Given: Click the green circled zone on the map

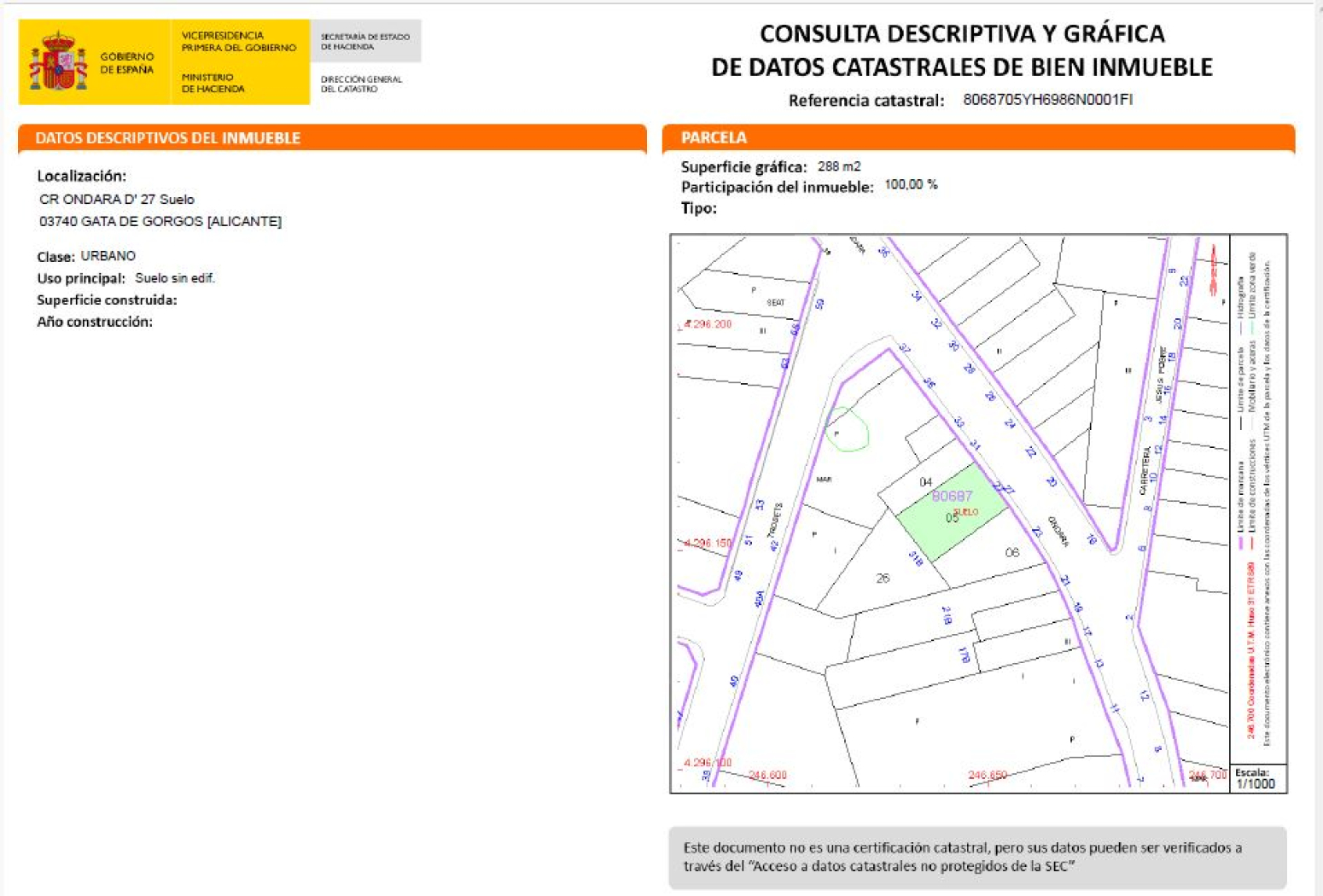Looking at the screenshot, I should [x=847, y=428].
